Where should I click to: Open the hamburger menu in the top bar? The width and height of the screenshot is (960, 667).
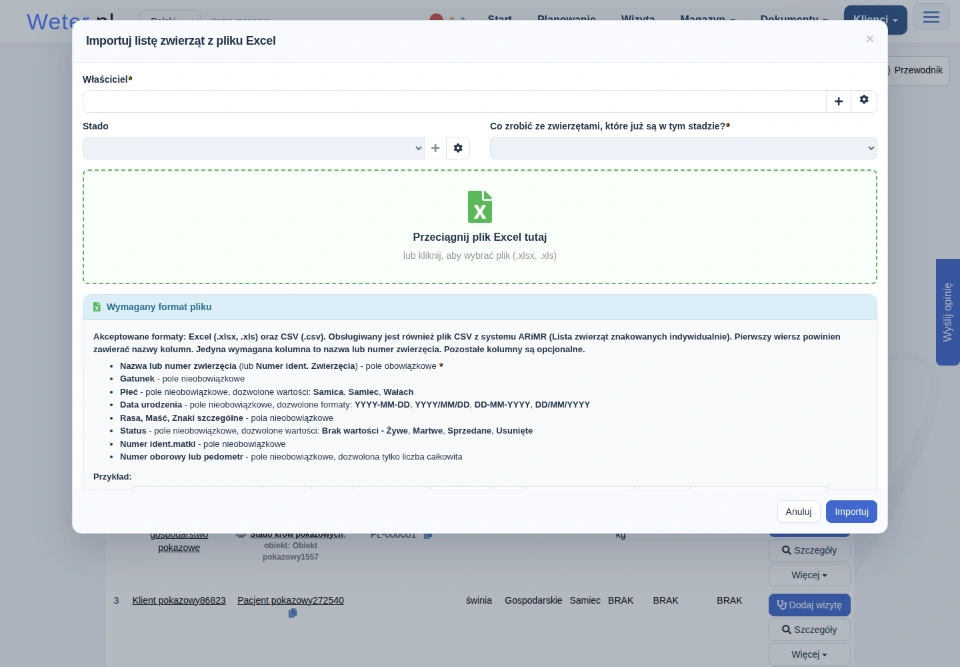point(931,17)
